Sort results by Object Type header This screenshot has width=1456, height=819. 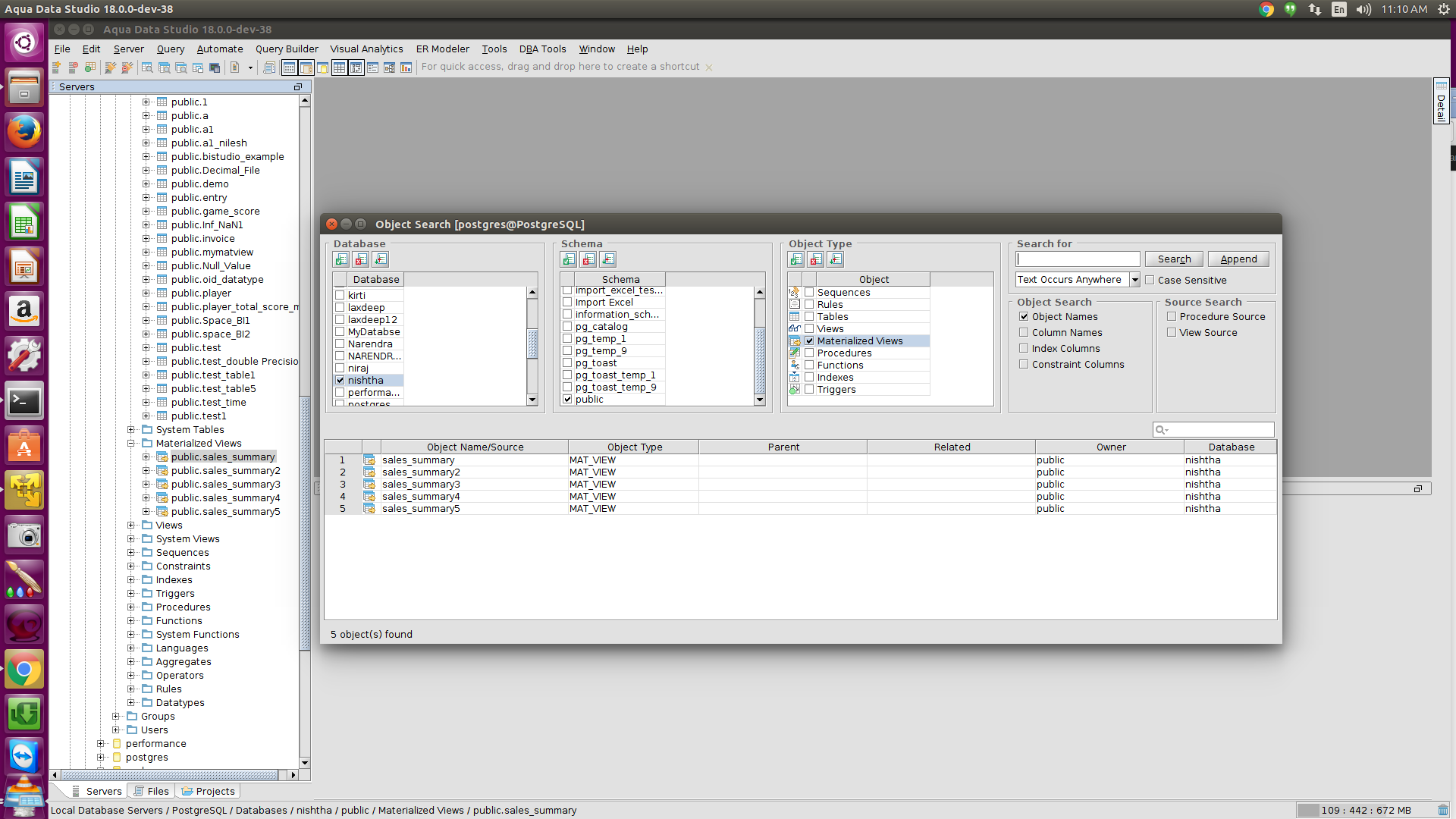(634, 447)
